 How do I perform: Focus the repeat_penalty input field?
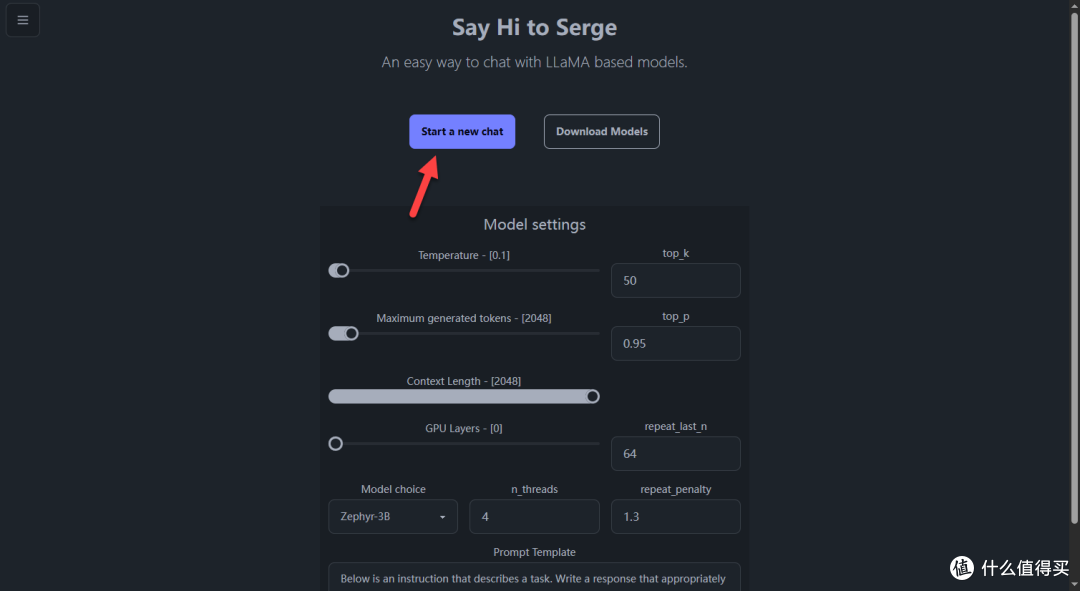(676, 517)
